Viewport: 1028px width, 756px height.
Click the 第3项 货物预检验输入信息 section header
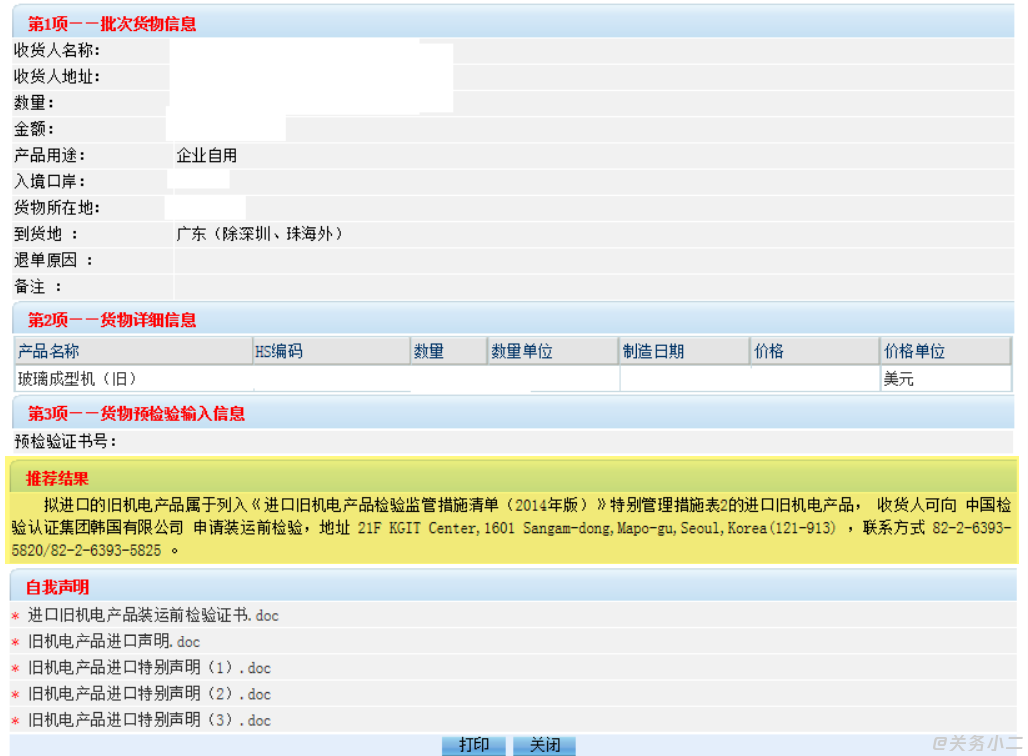click(x=136, y=413)
